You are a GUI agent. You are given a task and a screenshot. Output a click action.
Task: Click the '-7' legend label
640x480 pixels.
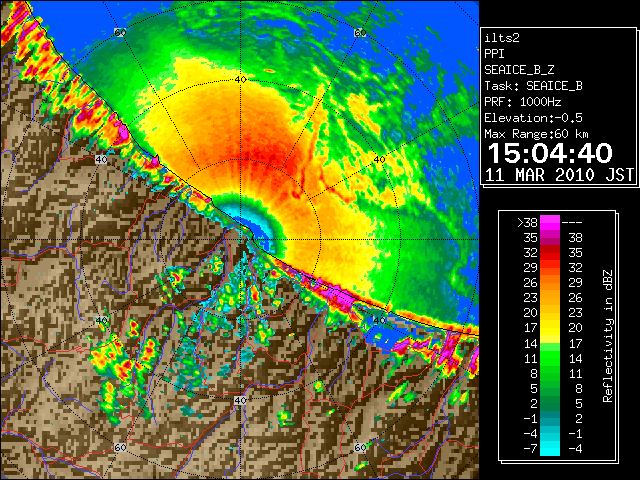[530, 449]
